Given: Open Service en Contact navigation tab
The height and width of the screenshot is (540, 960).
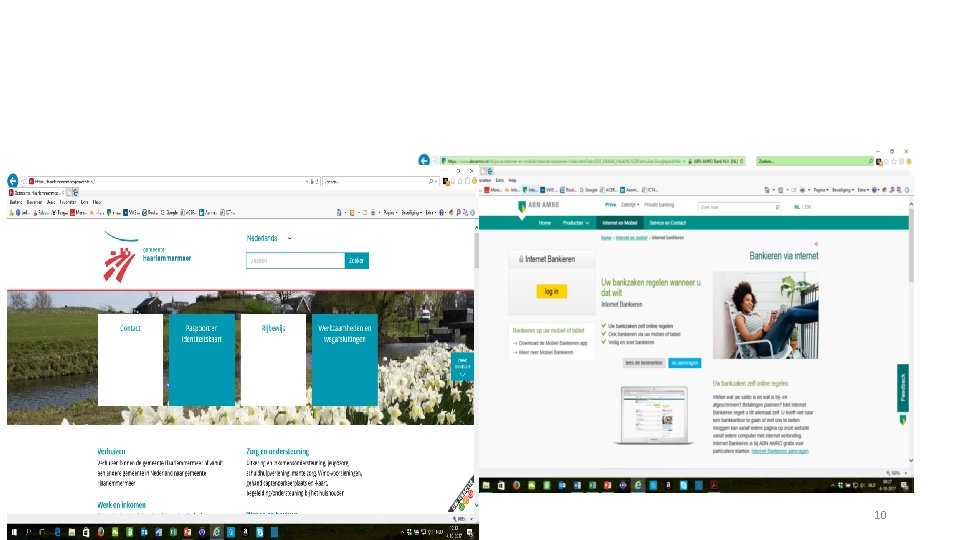Looking at the screenshot, I should pyautogui.click(x=667, y=223).
